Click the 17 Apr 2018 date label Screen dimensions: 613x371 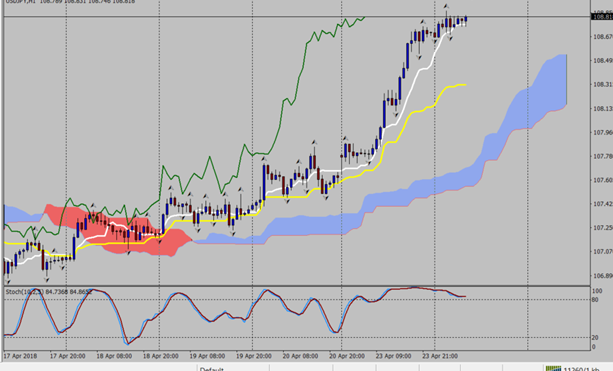click(20, 356)
